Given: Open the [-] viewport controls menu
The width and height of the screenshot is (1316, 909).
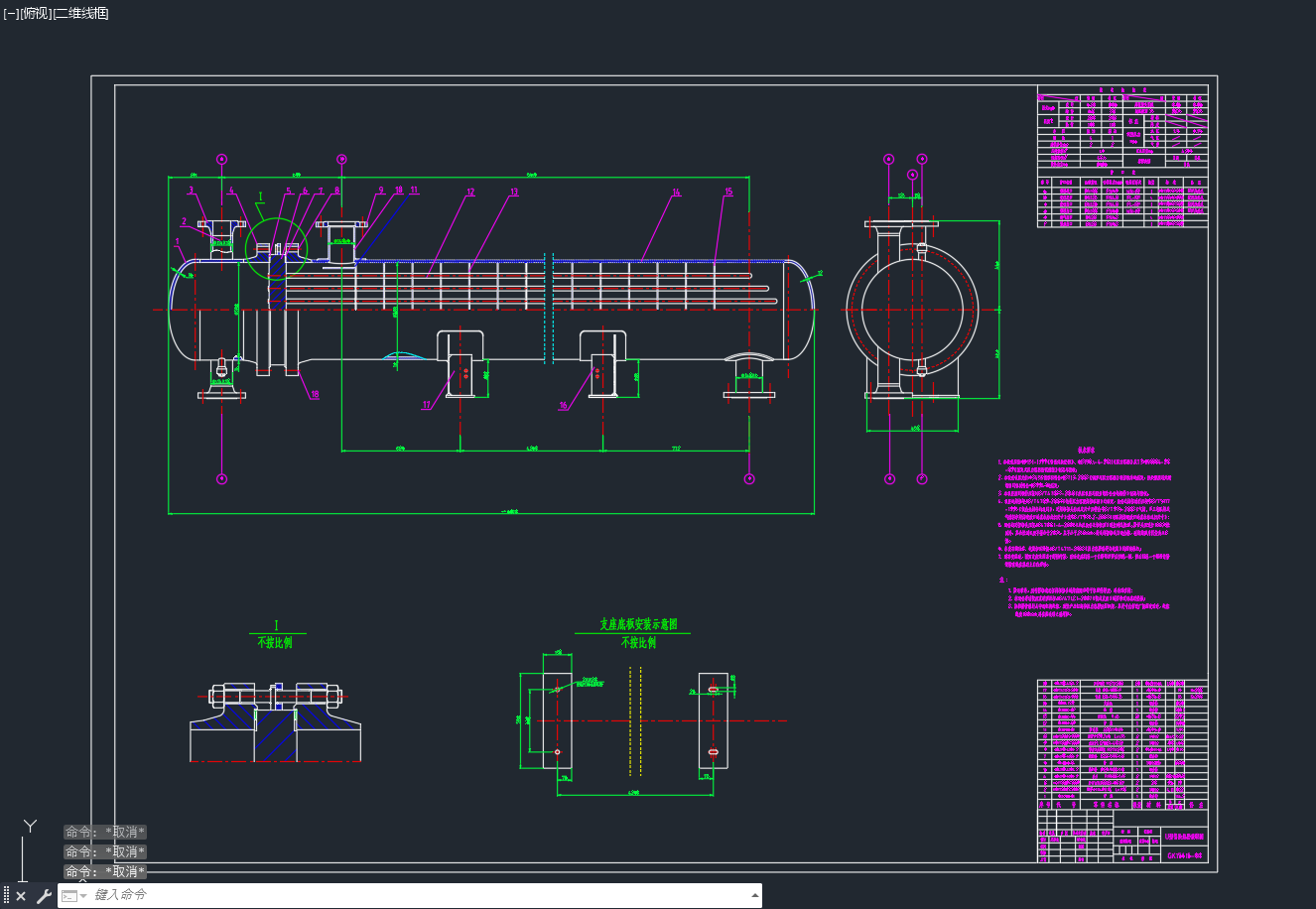Looking at the screenshot, I should pos(11,13).
